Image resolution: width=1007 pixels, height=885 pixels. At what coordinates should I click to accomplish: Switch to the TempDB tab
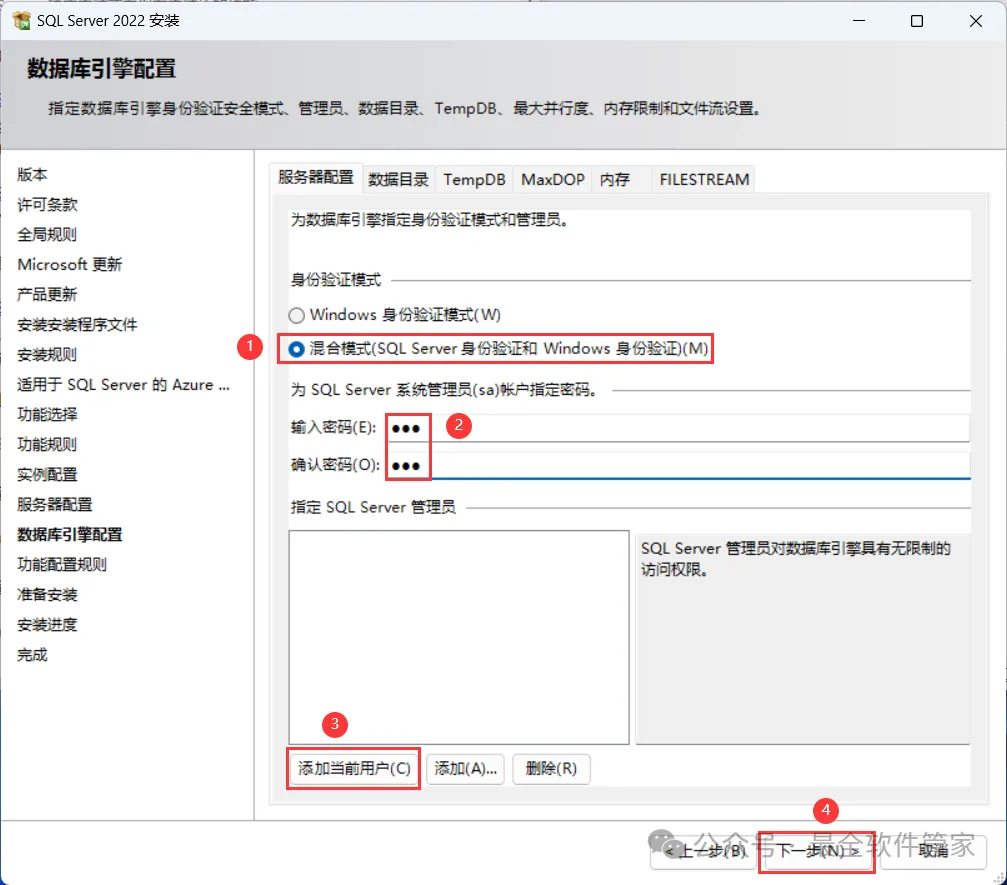coord(474,180)
